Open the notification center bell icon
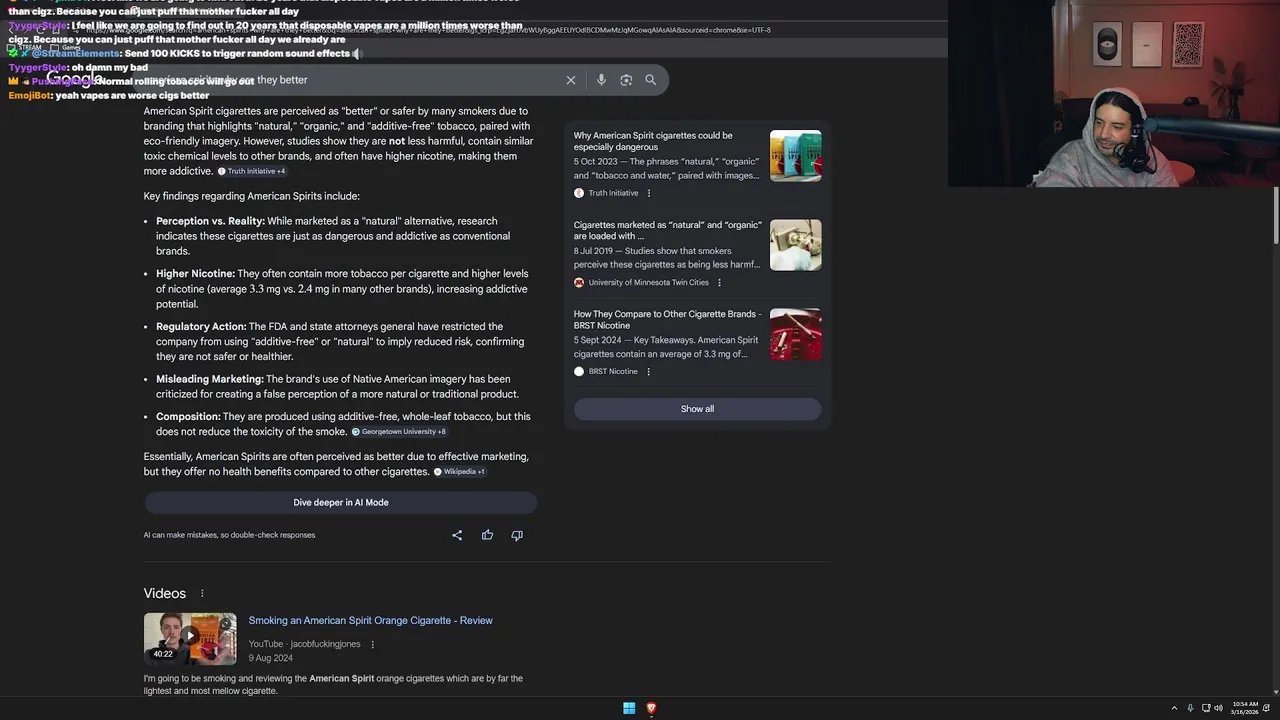The width and height of the screenshot is (1280, 720). coord(1268,708)
